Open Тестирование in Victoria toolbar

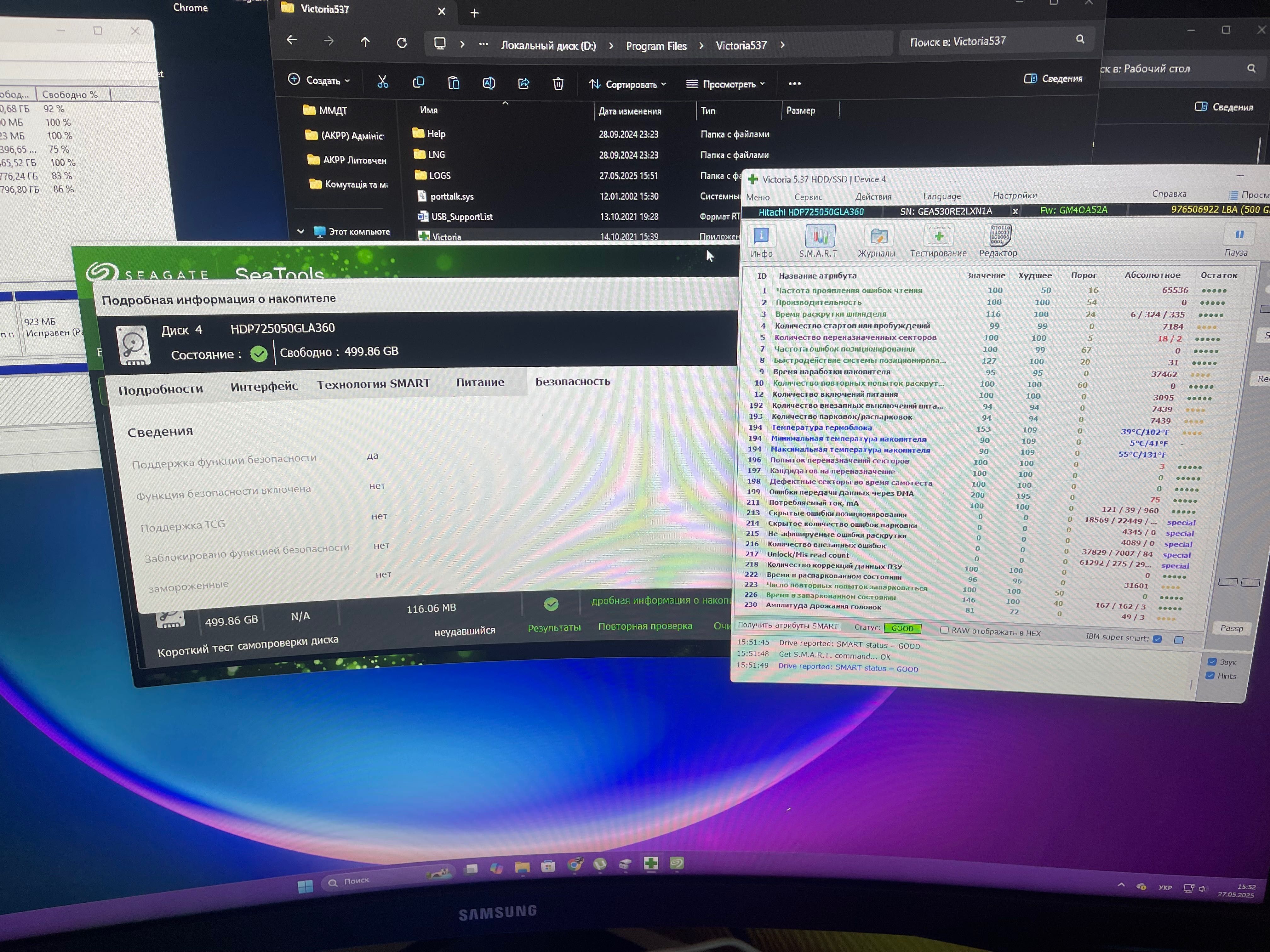938,241
